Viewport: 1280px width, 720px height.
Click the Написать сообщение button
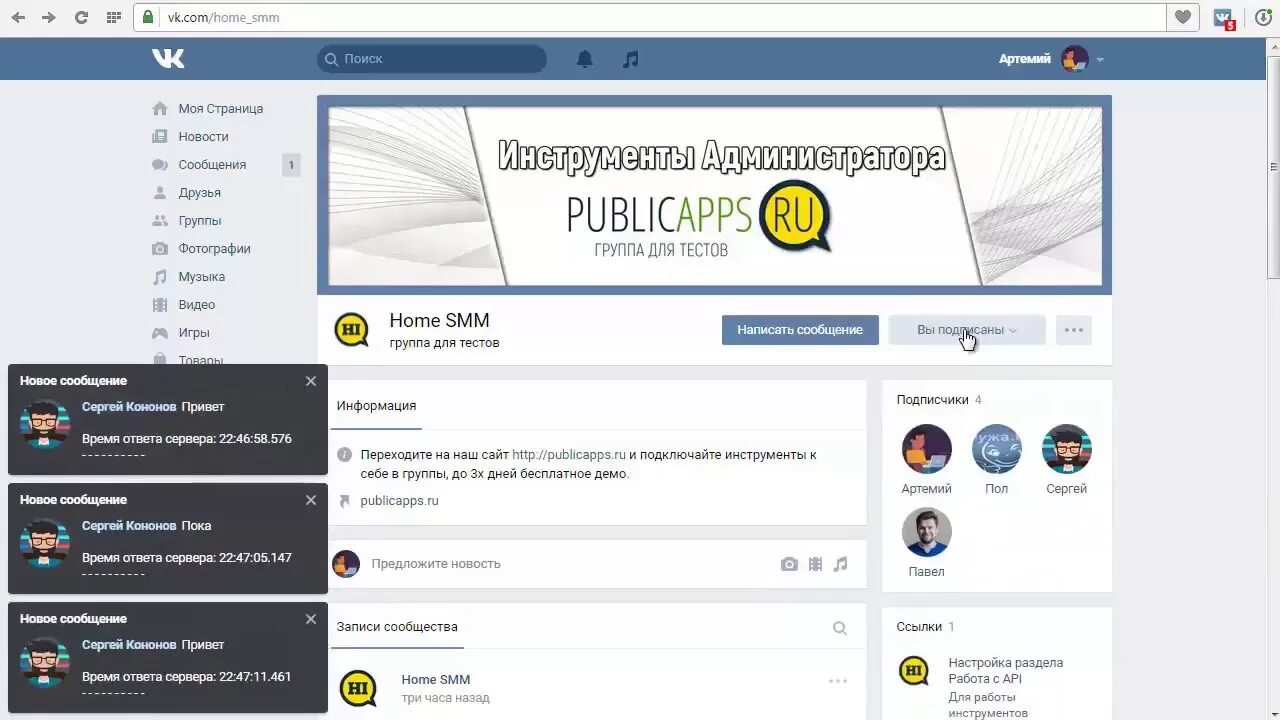pos(800,330)
